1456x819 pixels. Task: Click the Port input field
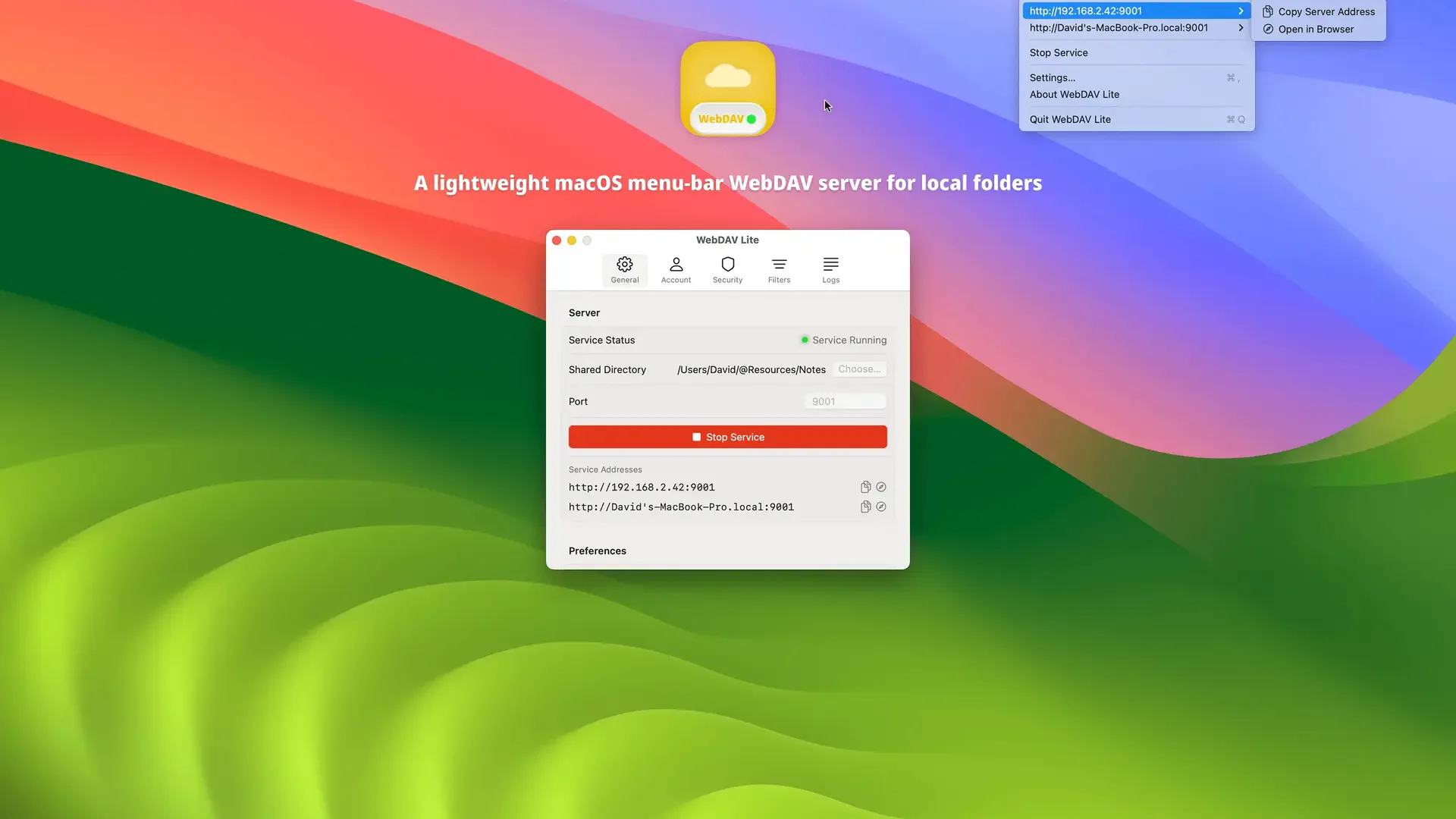(x=845, y=401)
